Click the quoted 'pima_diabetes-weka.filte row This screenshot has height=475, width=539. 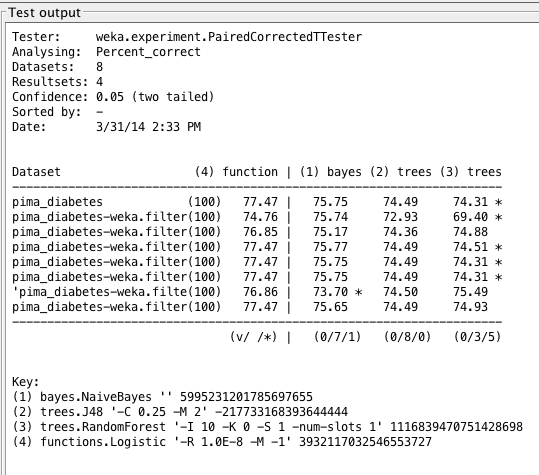click(x=257, y=292)
